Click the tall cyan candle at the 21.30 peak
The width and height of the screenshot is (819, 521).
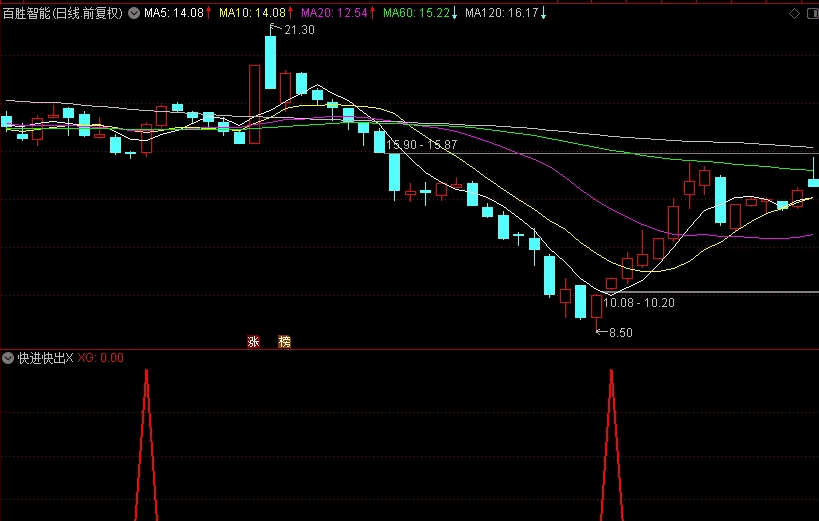pos(271,62)
